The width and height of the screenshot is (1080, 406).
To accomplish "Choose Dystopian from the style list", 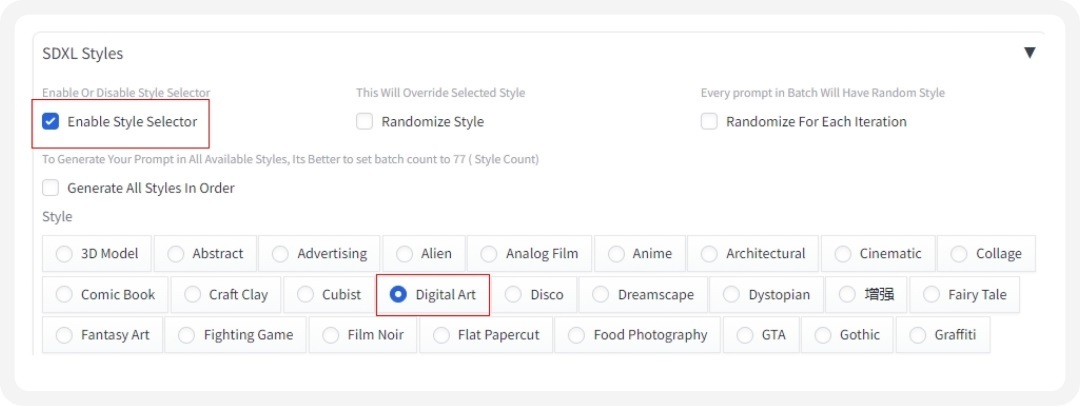I will click(732, 294).
